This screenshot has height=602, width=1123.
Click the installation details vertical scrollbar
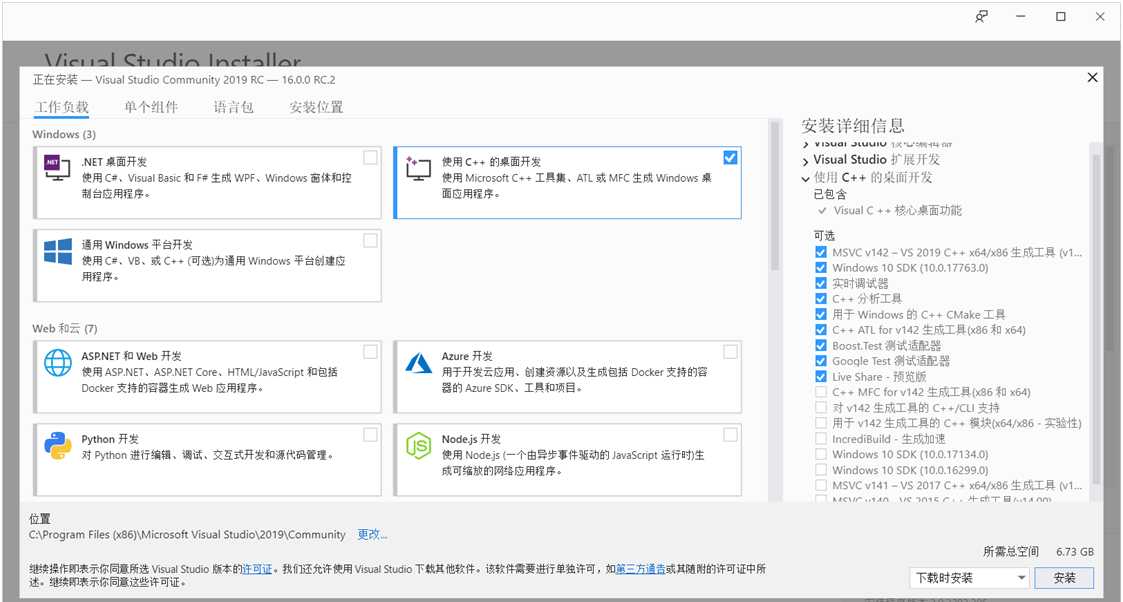point(1096,321)
